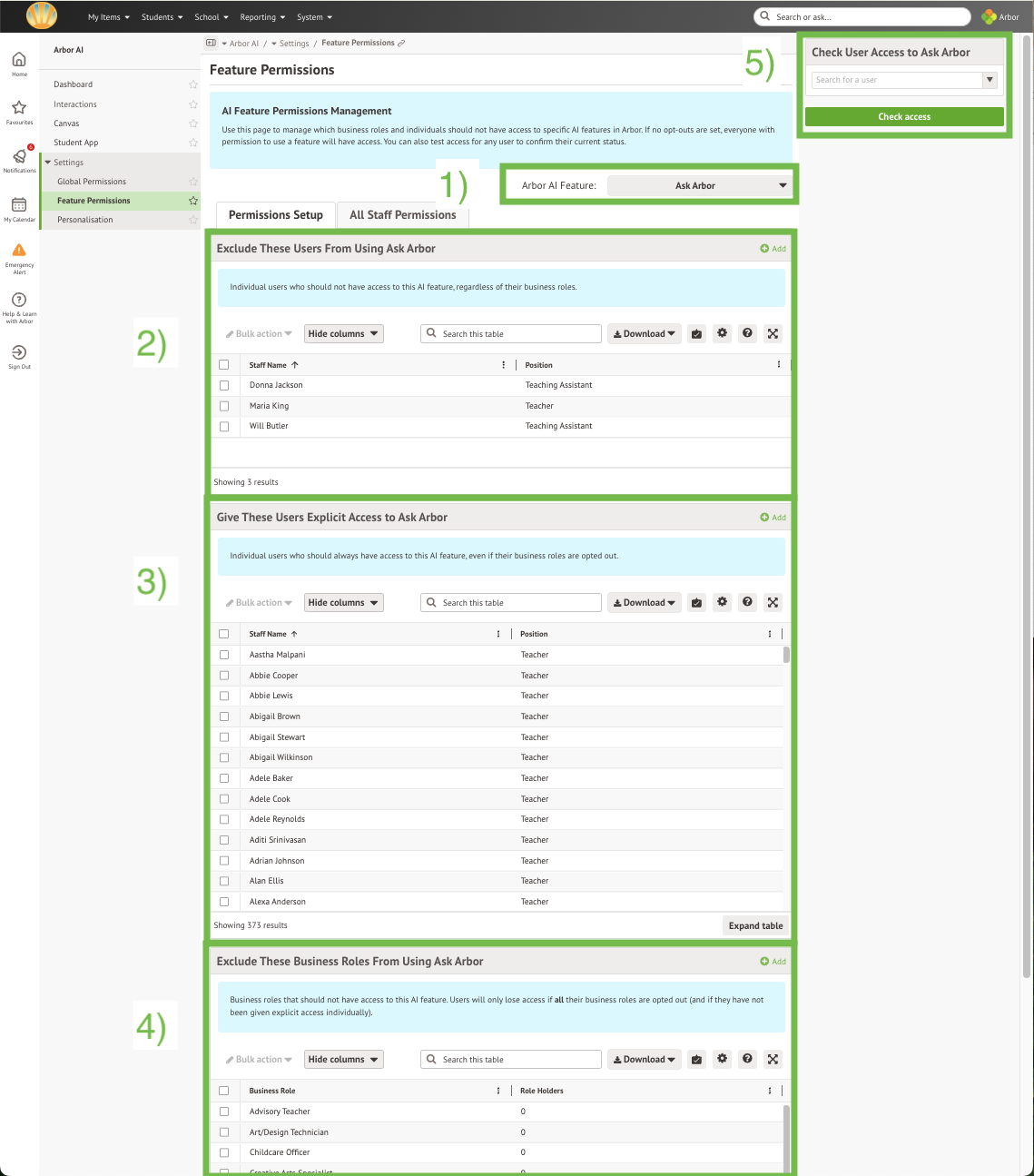Toggle the Feature Permissions favourite star
The width and height of the screenshot is (1034, 1176).
tap(192, 200)
